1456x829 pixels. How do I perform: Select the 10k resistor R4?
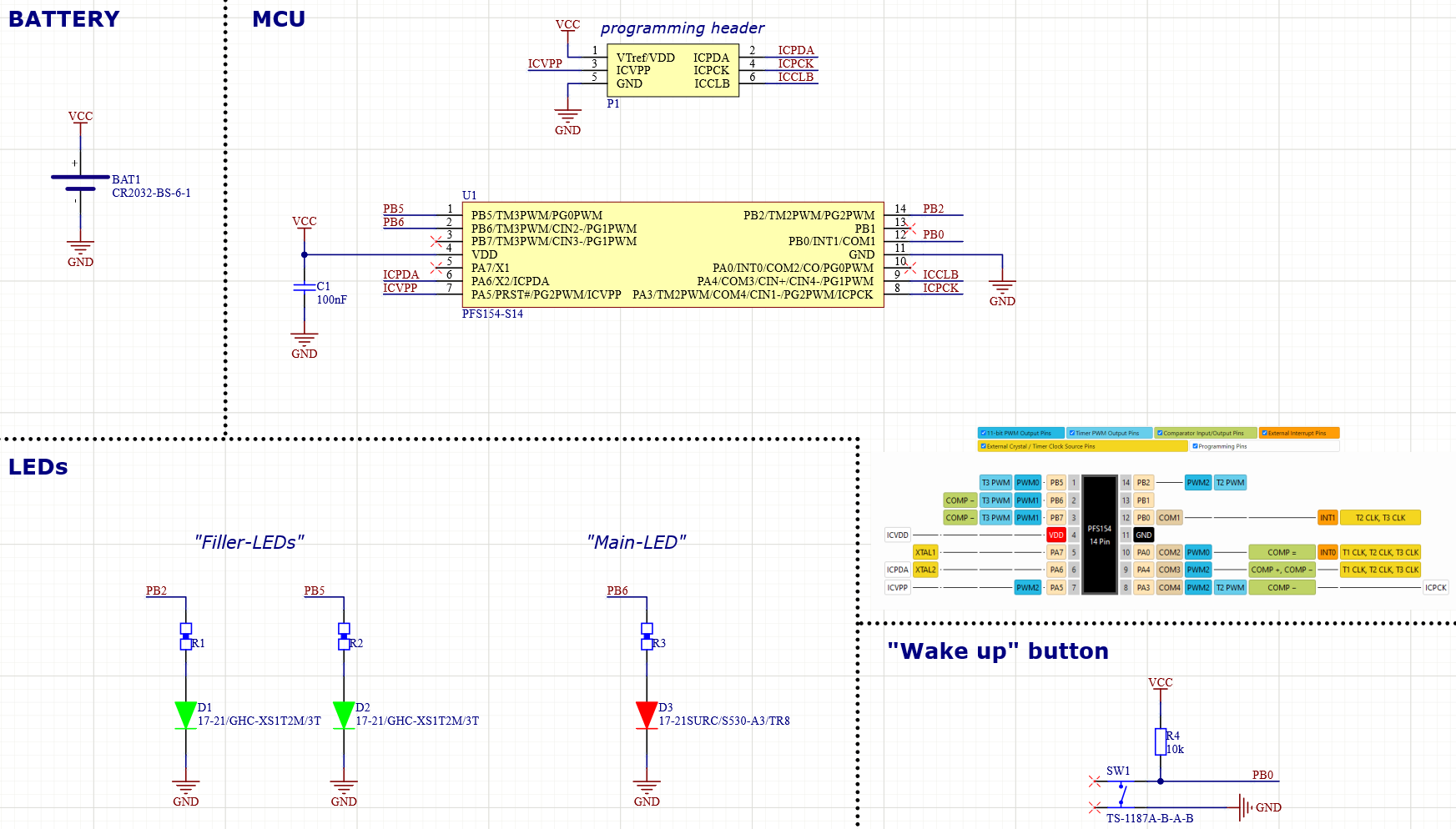coord(1161,741)
